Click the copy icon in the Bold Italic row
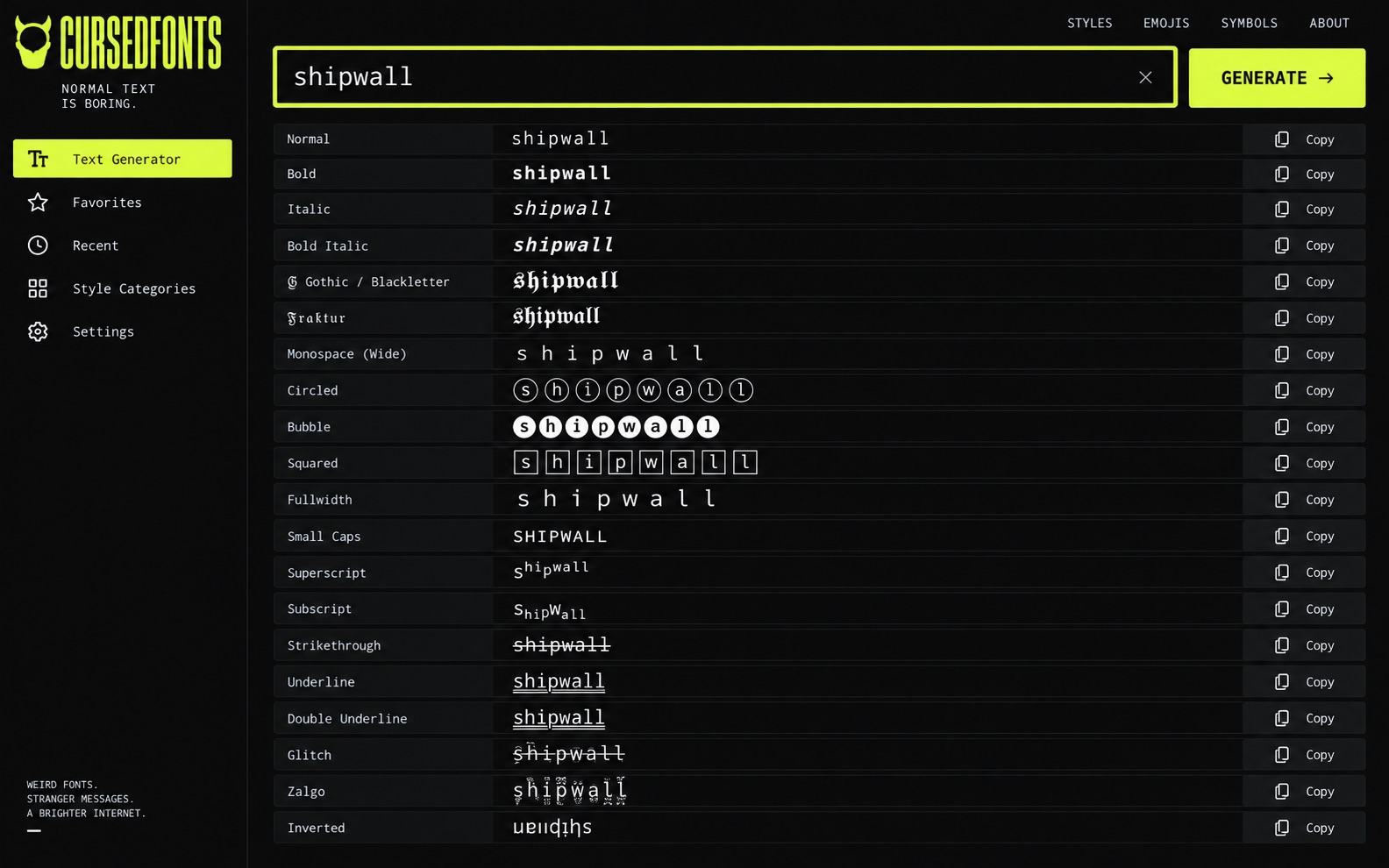 pyautogui.click(x=1282, y=245)
